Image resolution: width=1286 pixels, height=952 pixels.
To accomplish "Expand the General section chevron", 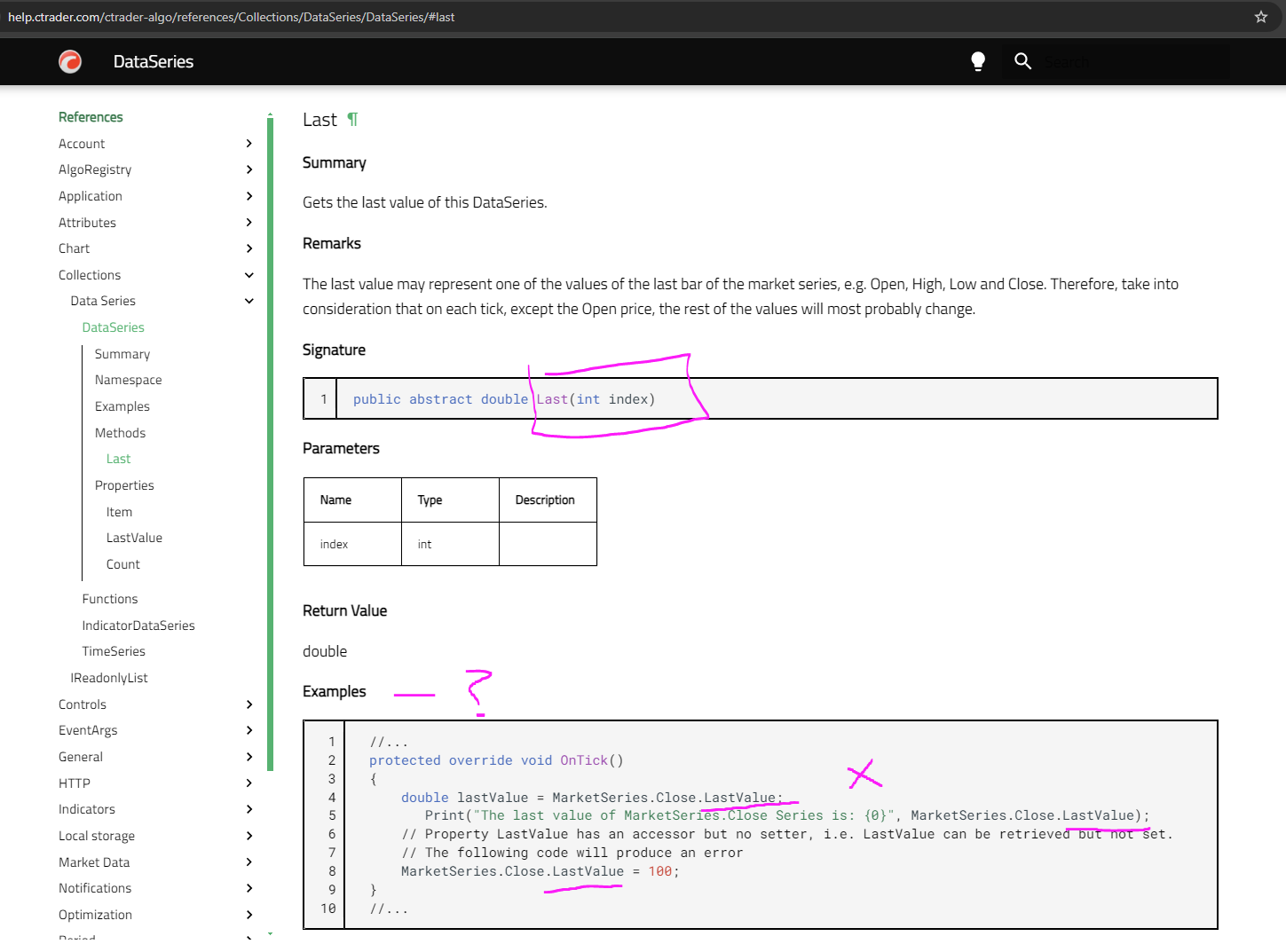I will (249, 757).
